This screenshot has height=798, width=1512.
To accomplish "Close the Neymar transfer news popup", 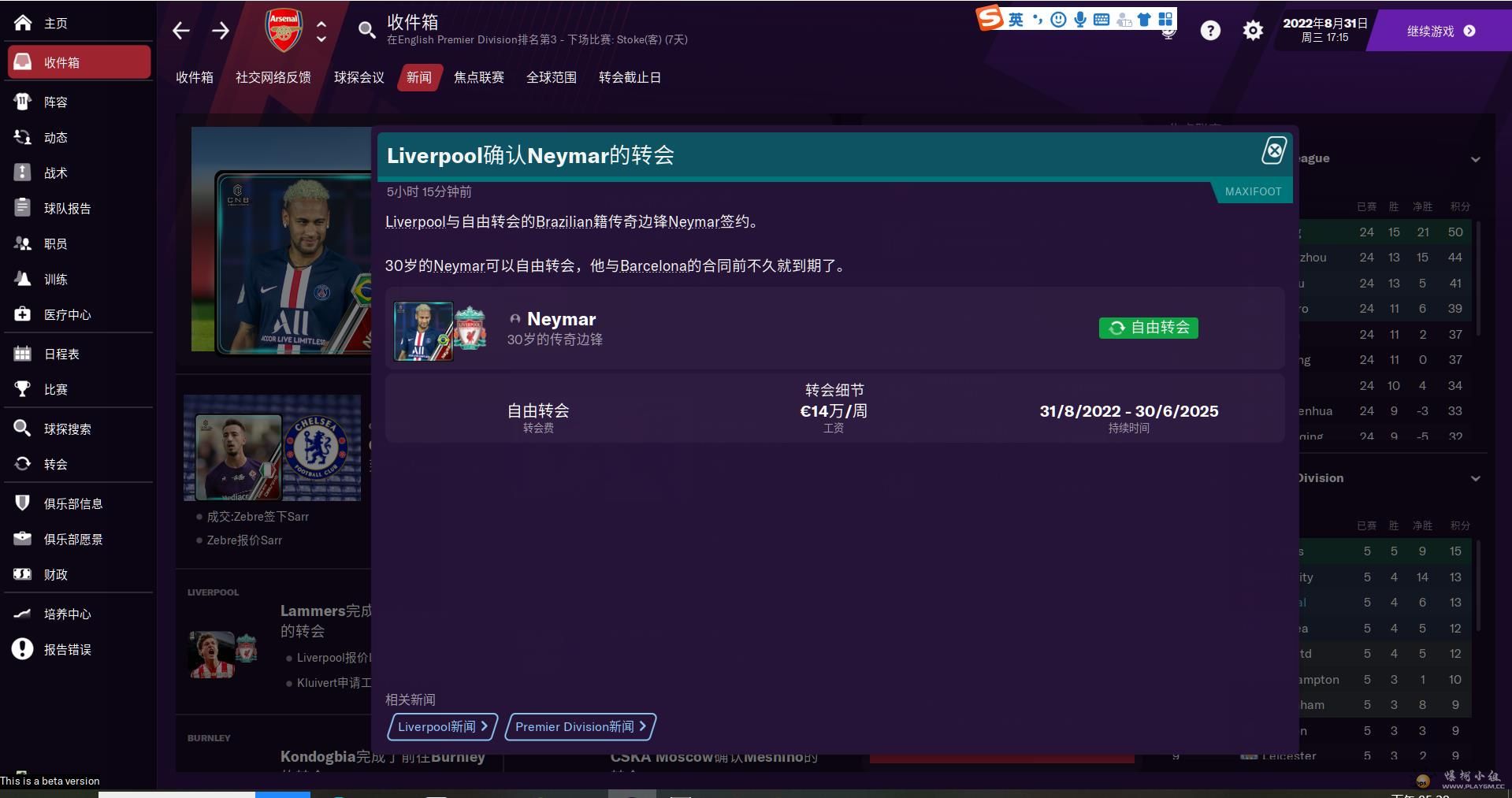I will click(x=1274, y=150).
